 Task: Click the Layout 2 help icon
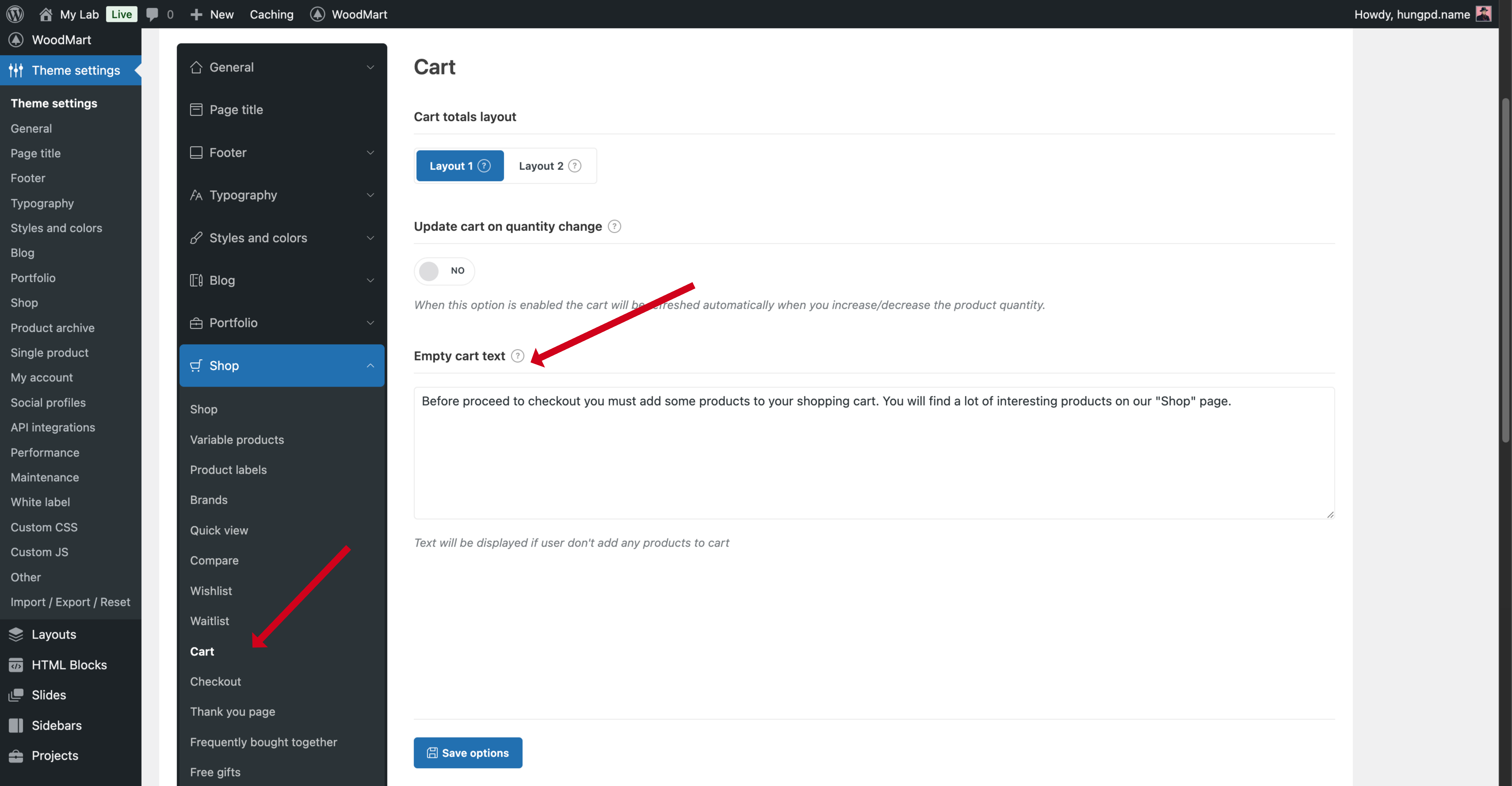[575, 166]
